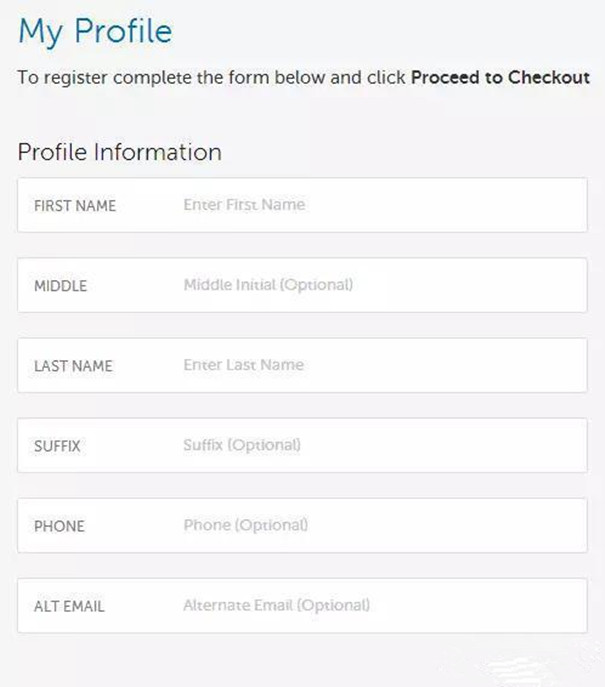Click the MIDDLE field label
605x687 pixels.
[x=61, y=286]
